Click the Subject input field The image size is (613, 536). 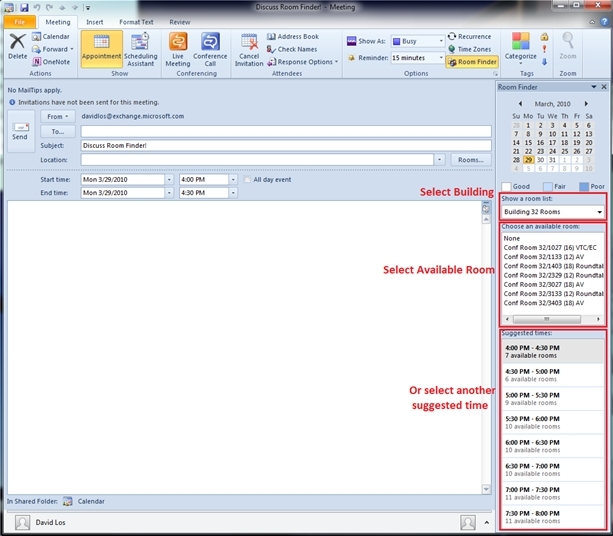(286, 145)
